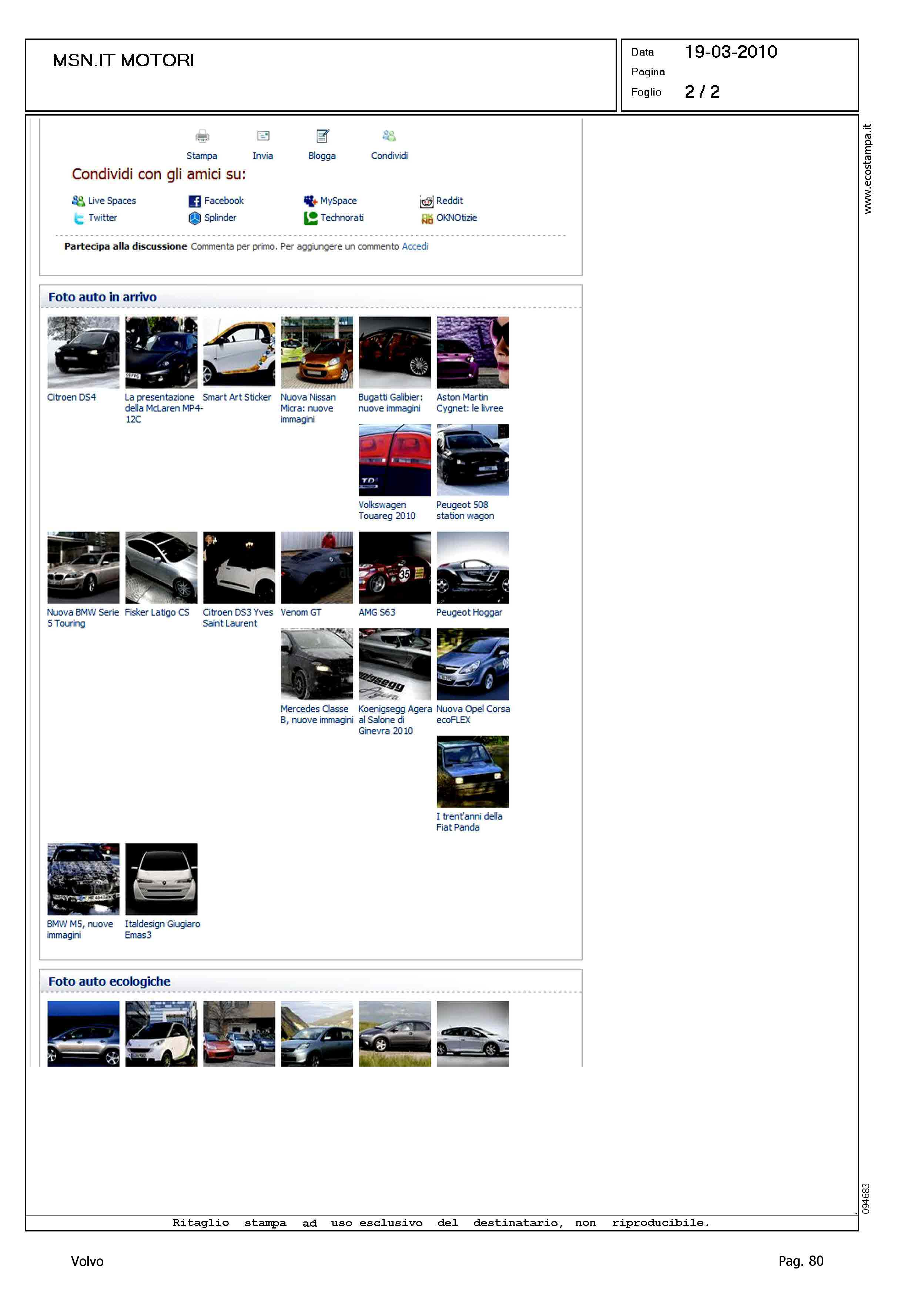Open the Italdesign Giugiaro Emas3 thumbnail
The height and width of the screenshot is (1297, 924).
(x=161, y=879)
